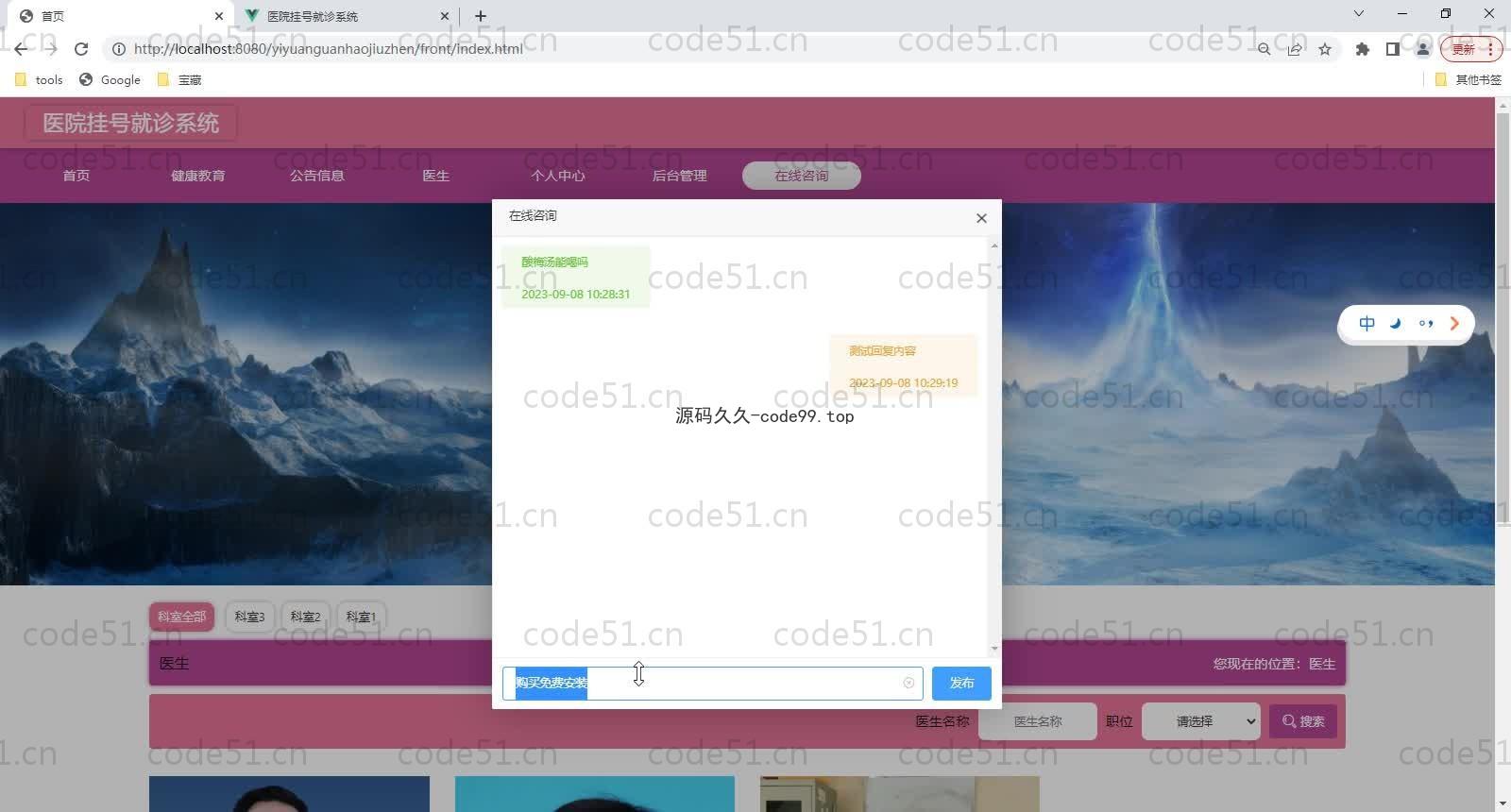Screen dimensions: 1511x812
Task: Close the 医院挂号就诊系统 browser tab
Action: 445,16
